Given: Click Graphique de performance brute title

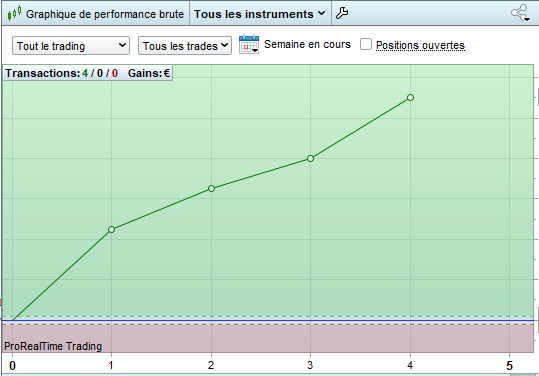Looking at the screenshot, I should click(105, 14).
